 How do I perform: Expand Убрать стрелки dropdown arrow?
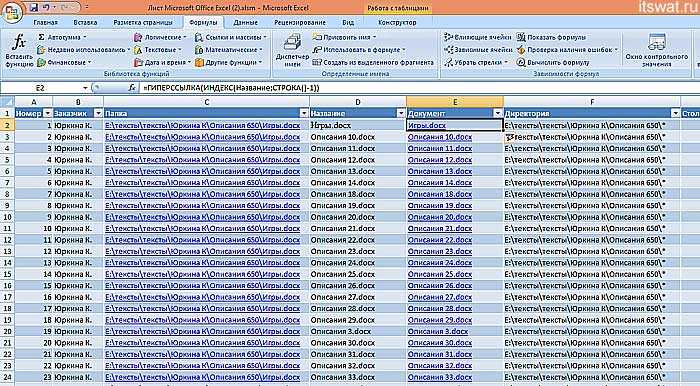[506, 62]
